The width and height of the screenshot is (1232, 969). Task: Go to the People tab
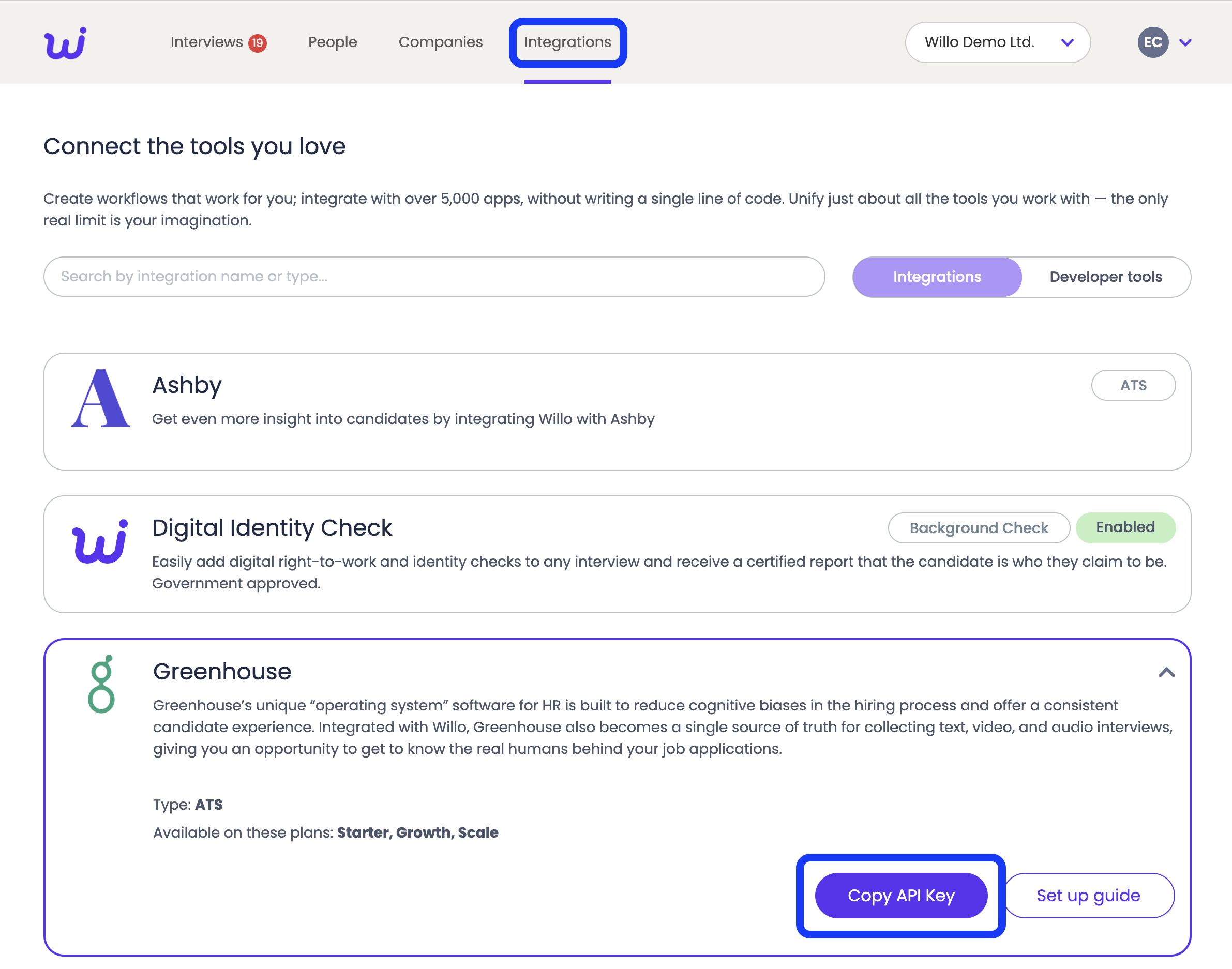[333, 42]
